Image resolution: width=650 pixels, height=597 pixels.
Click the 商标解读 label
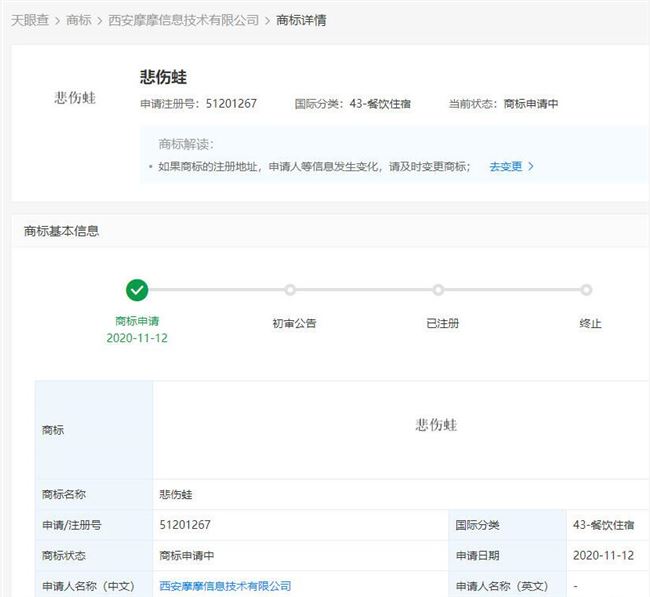click(x=186, y=144)
